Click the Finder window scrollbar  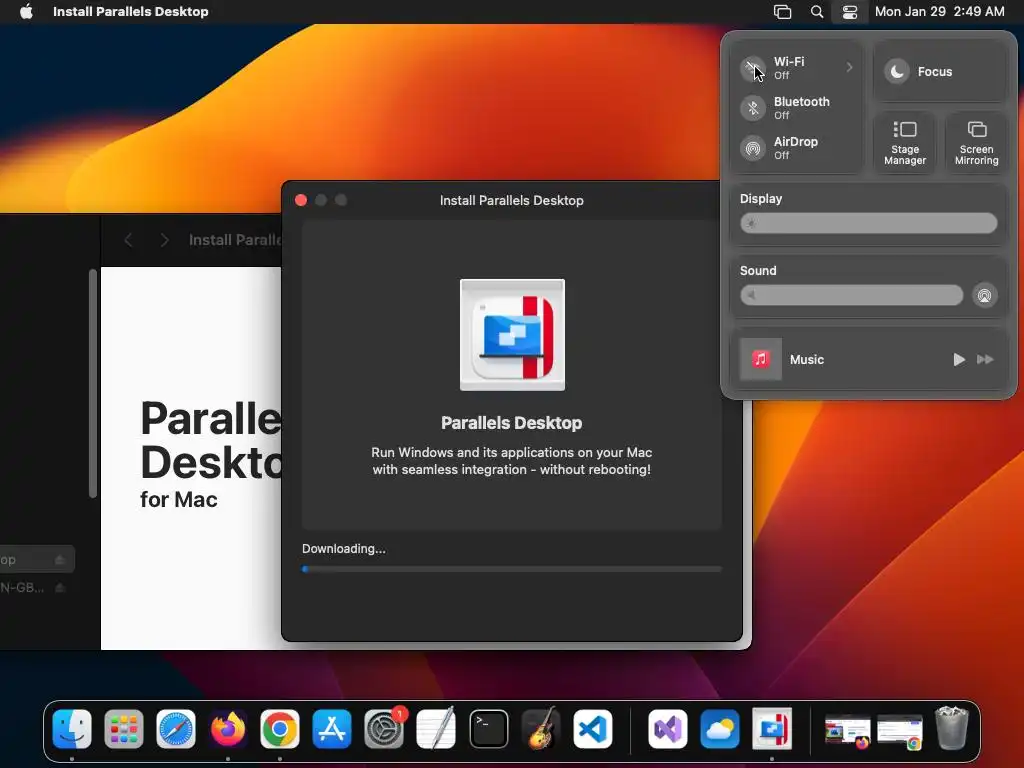coord(93,384)
